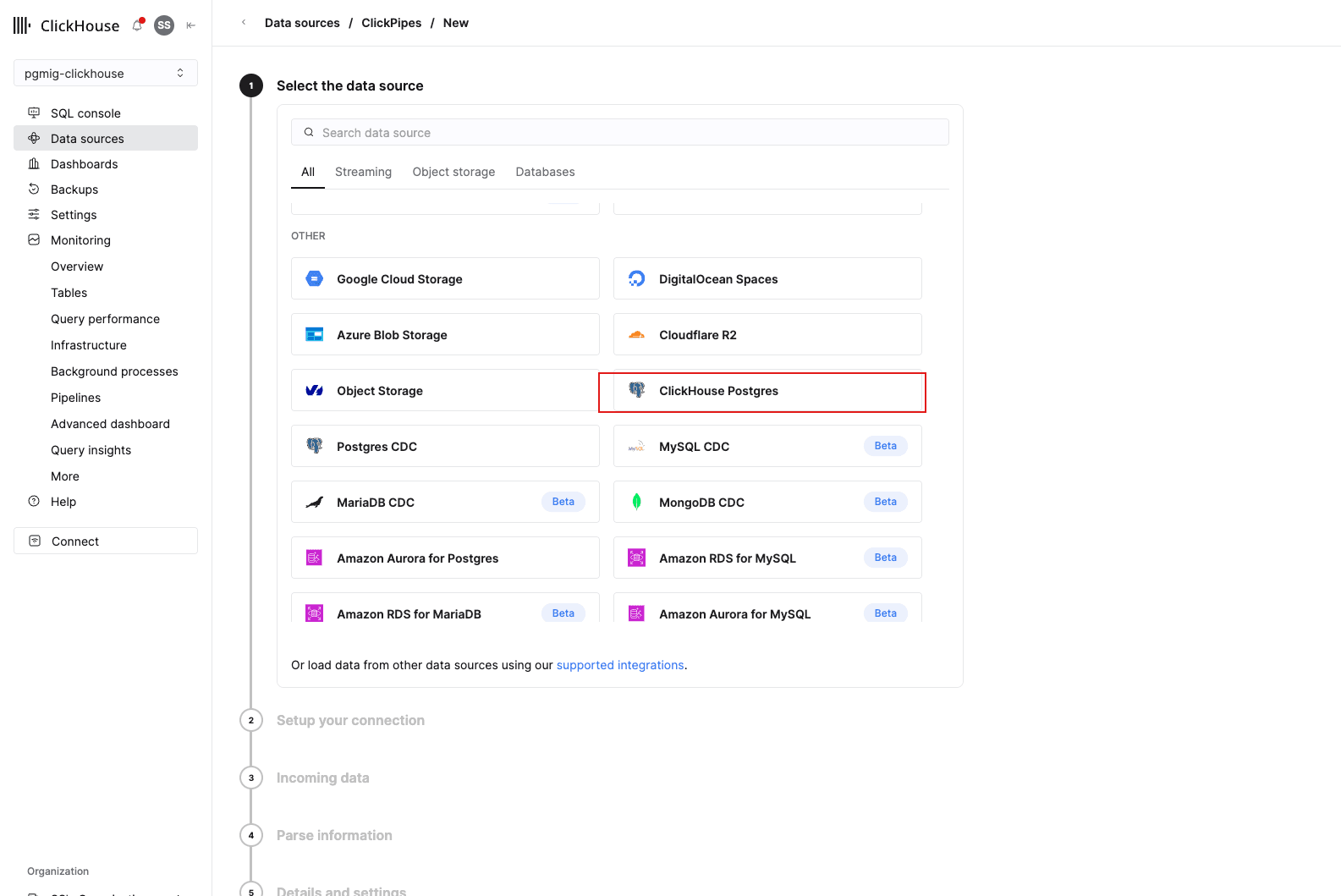The image size is (1341, 896).
Task: Click the Cloudflare R2 logo
Action: 637,334
